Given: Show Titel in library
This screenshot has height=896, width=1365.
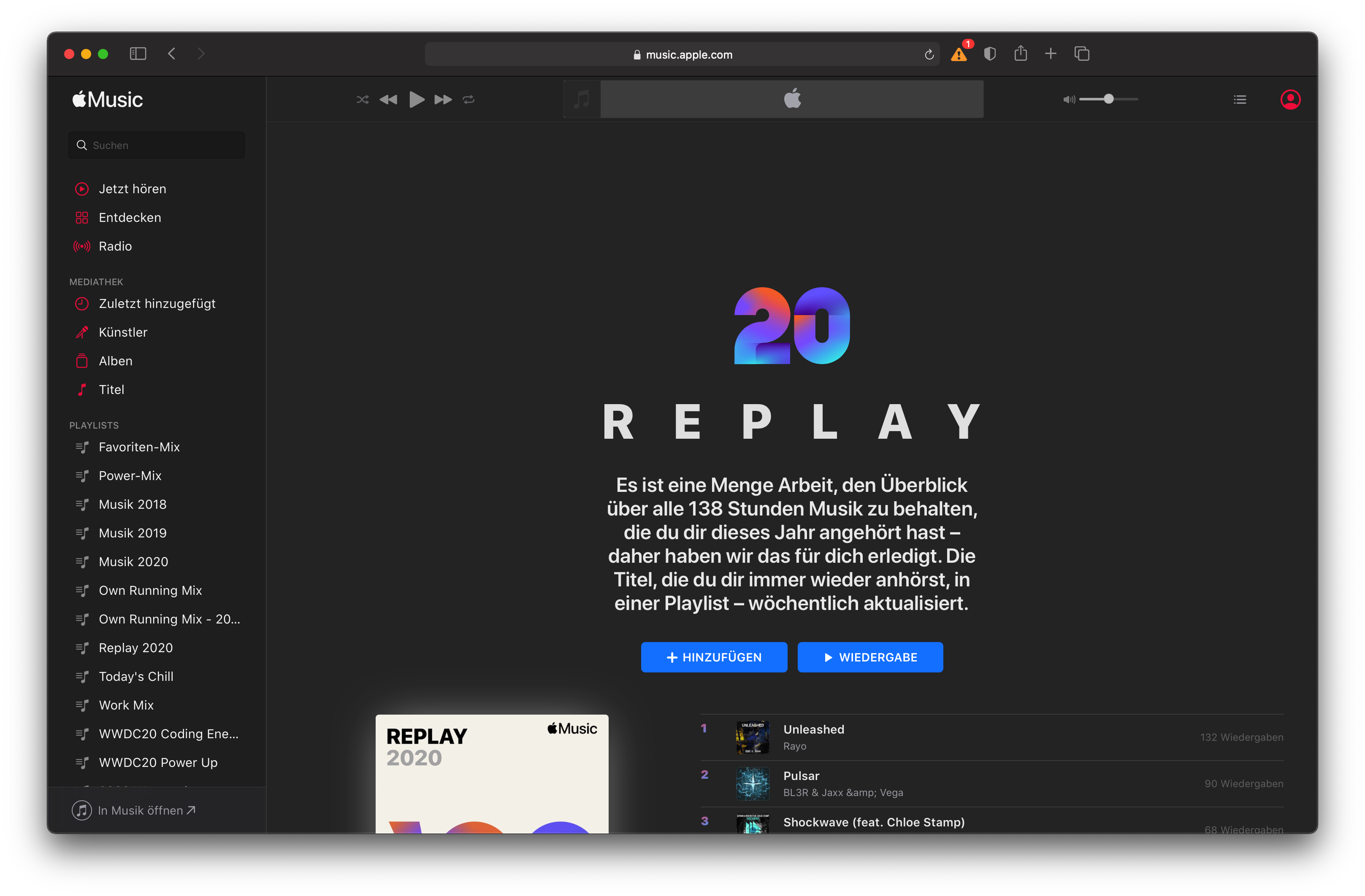Looking at the screenshot, I should [111, 389].
